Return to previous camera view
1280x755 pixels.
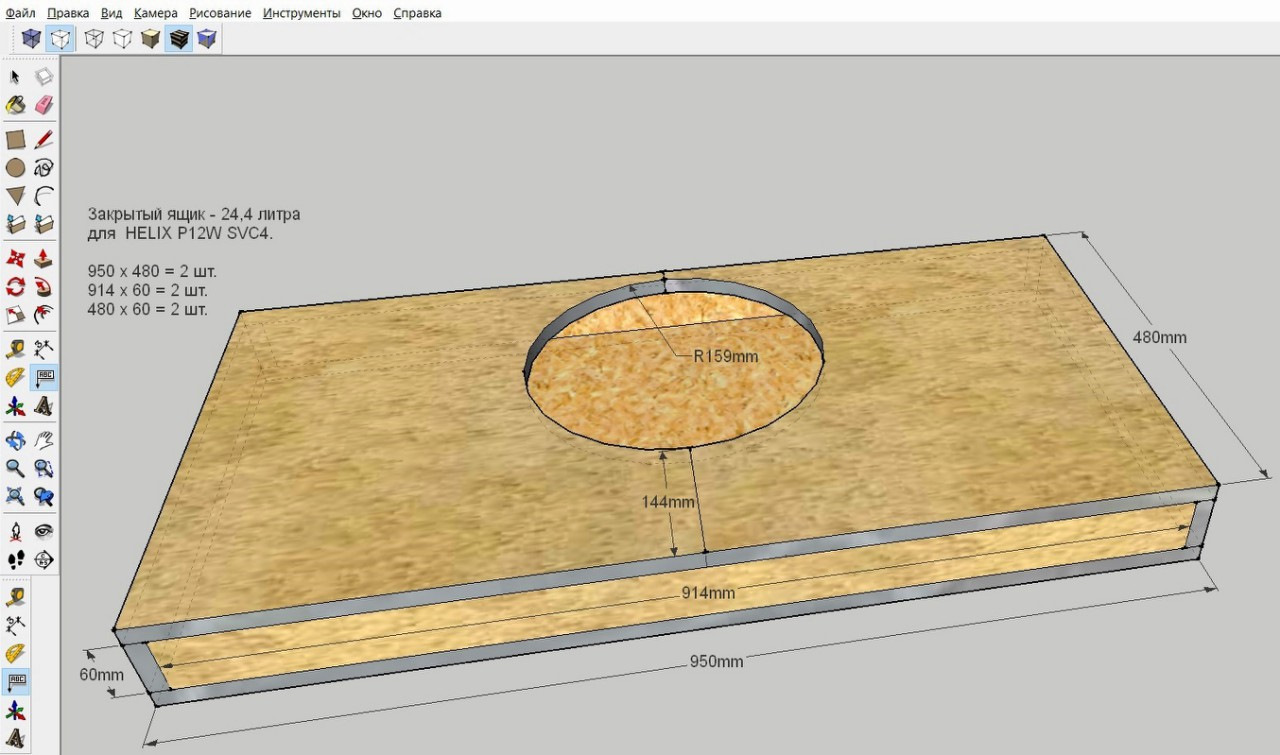(44, 495)
